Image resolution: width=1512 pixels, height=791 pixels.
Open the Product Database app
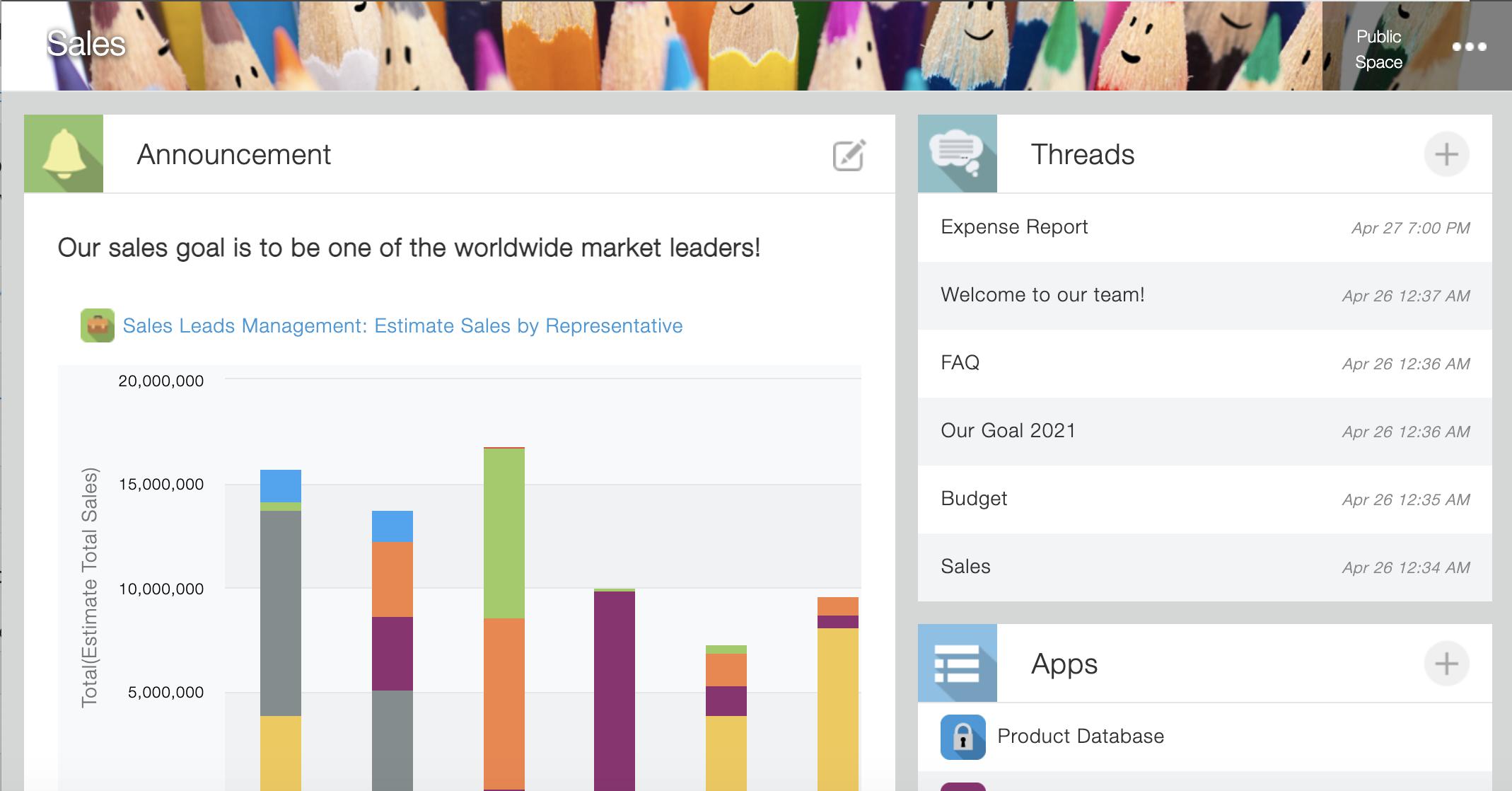(x=1080, y=737)
